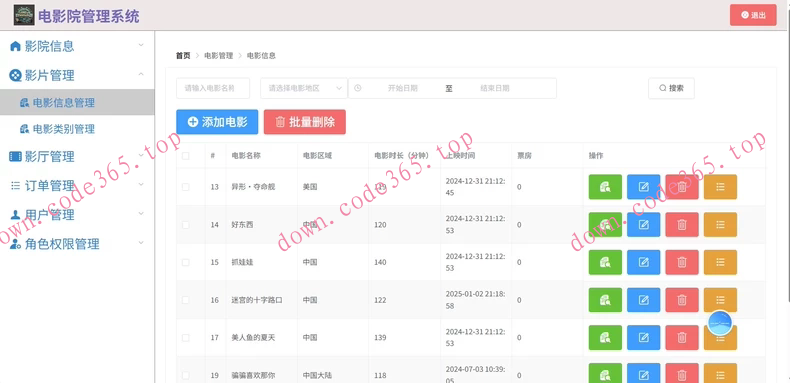Click the 美国 region cell
790x383 pixels.
click(310, 187)
